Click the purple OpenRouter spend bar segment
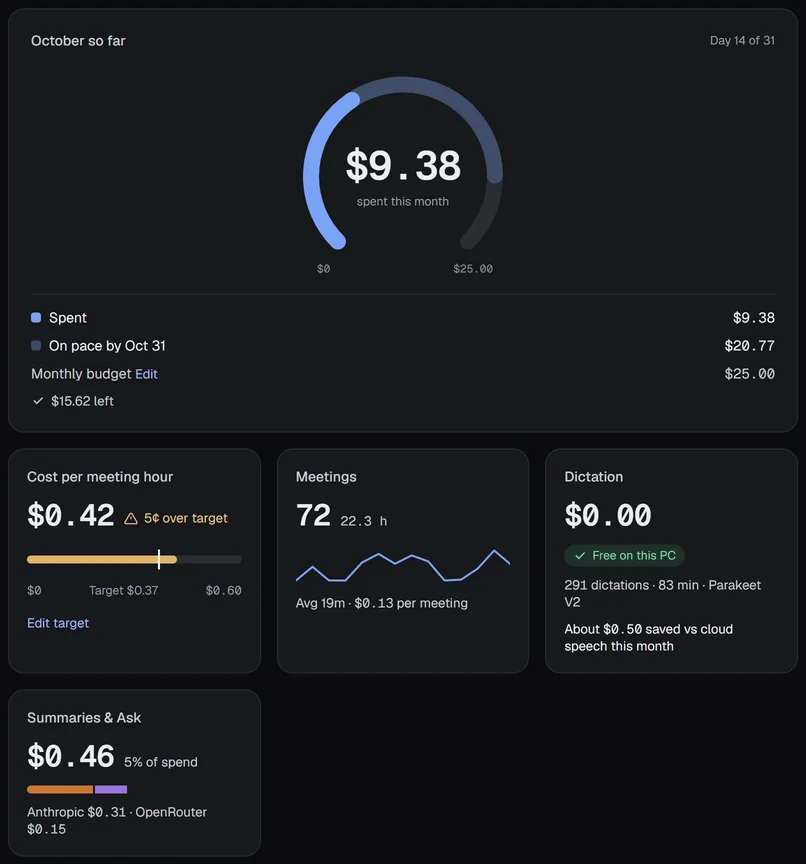Screen dimensions: 806x864 point(111,790)
